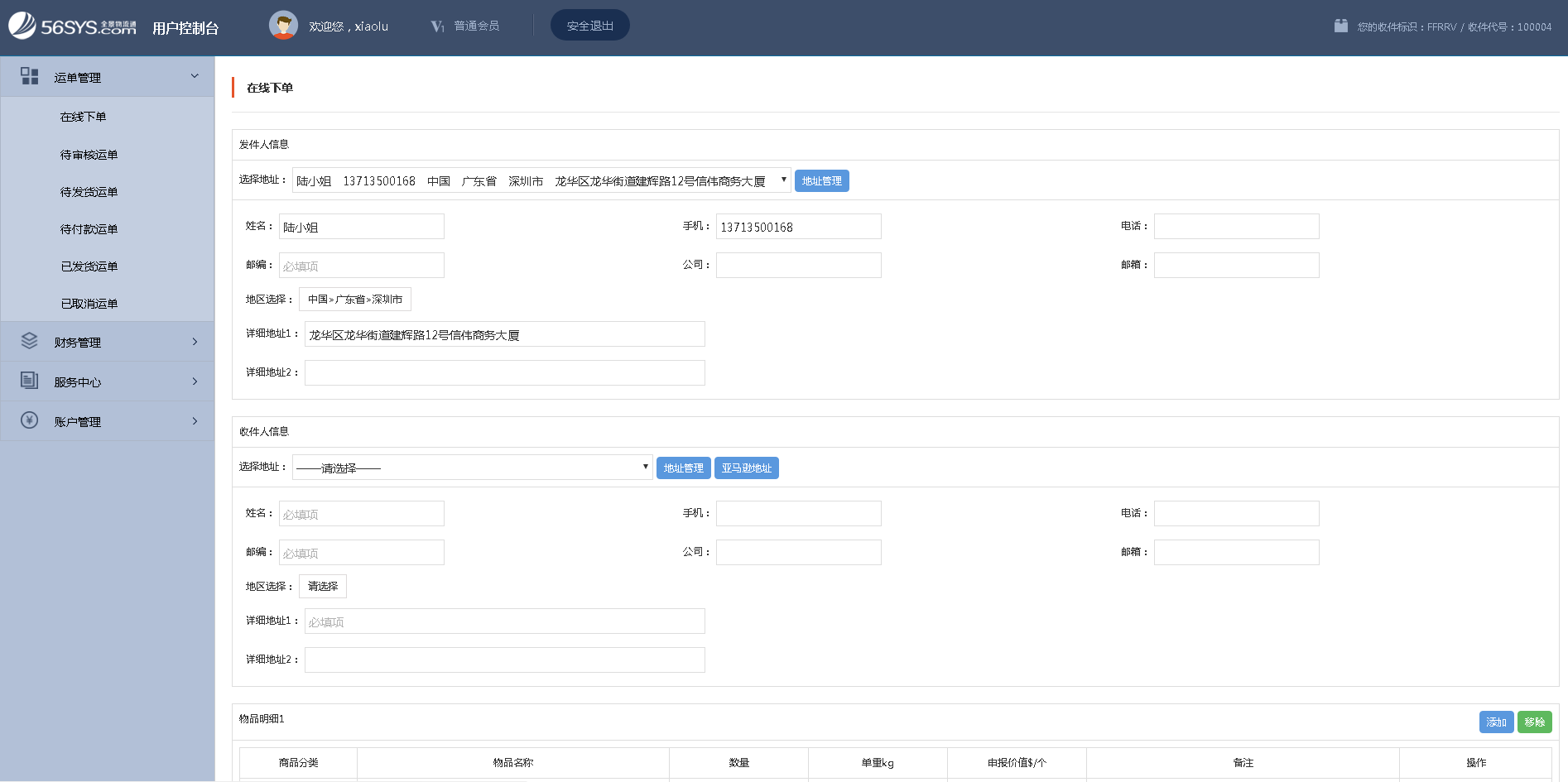Go to 已发货运单 in sidebar

click(89, 266)
